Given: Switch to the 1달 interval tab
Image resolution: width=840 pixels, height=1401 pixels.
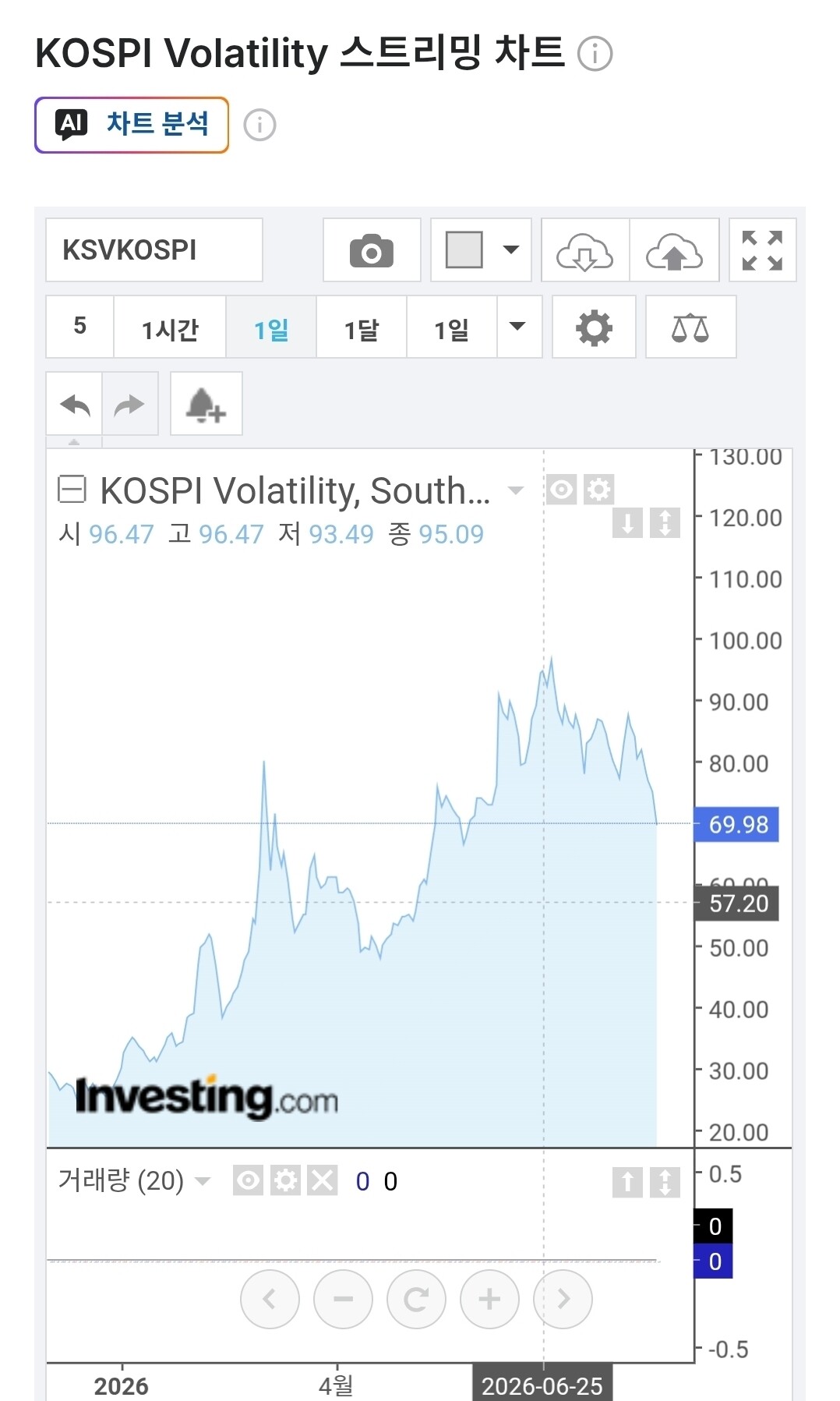Looking at the screenshot, I should pyautogui.click(x=362, y=327).
